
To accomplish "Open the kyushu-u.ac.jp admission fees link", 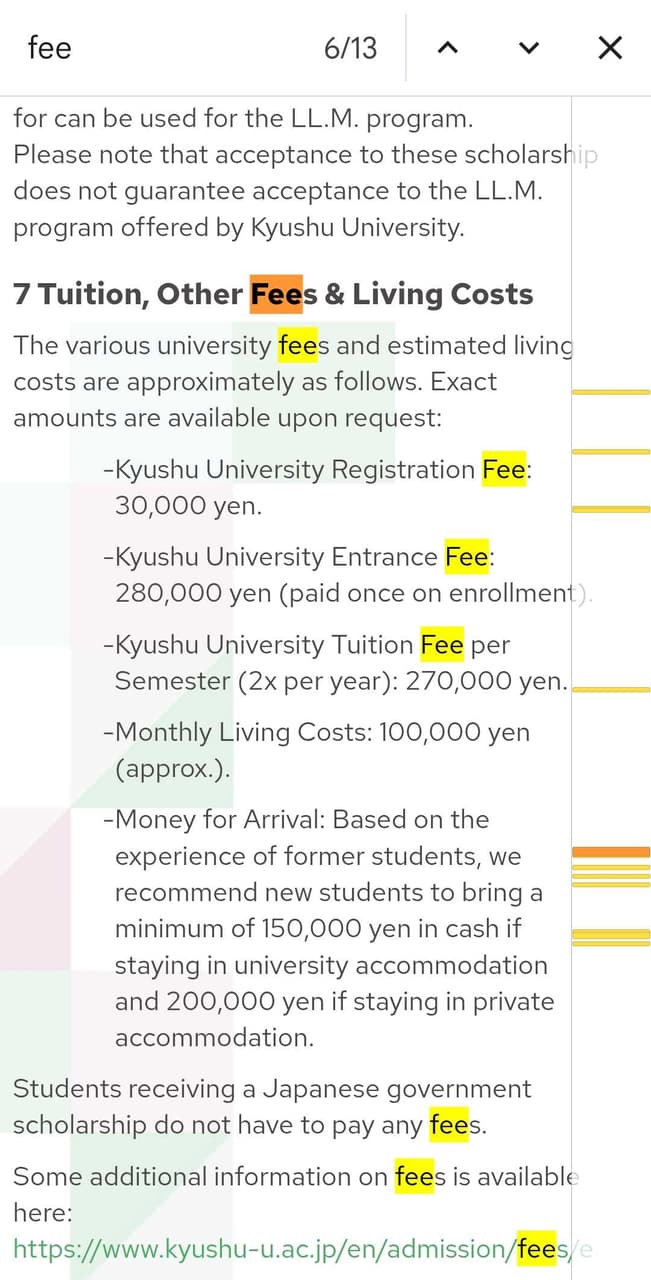I will pos(304,1248).
